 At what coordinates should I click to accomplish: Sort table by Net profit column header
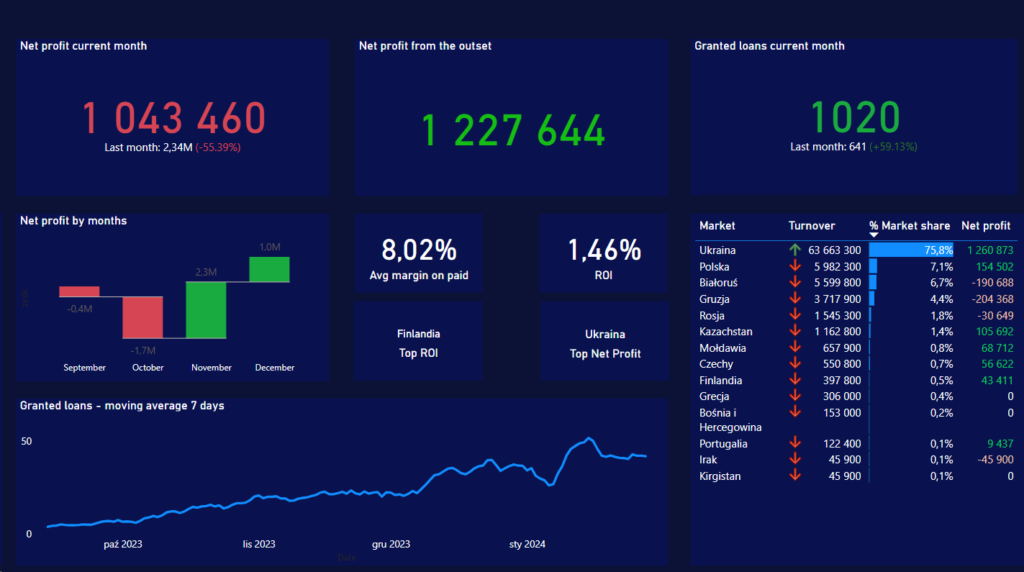pyautogui.click(x=985, y=226)
